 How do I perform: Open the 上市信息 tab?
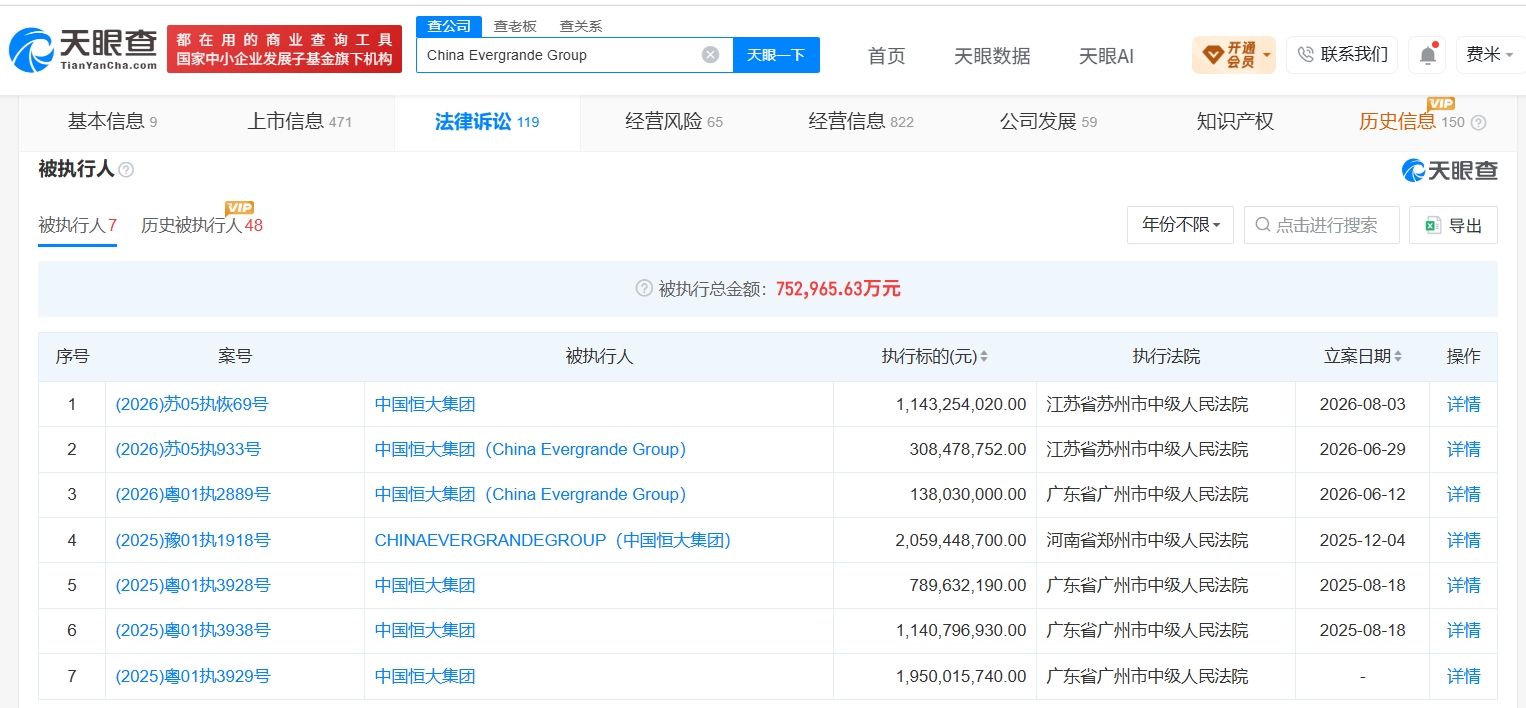pyautogui.click(x=300, y=122)
